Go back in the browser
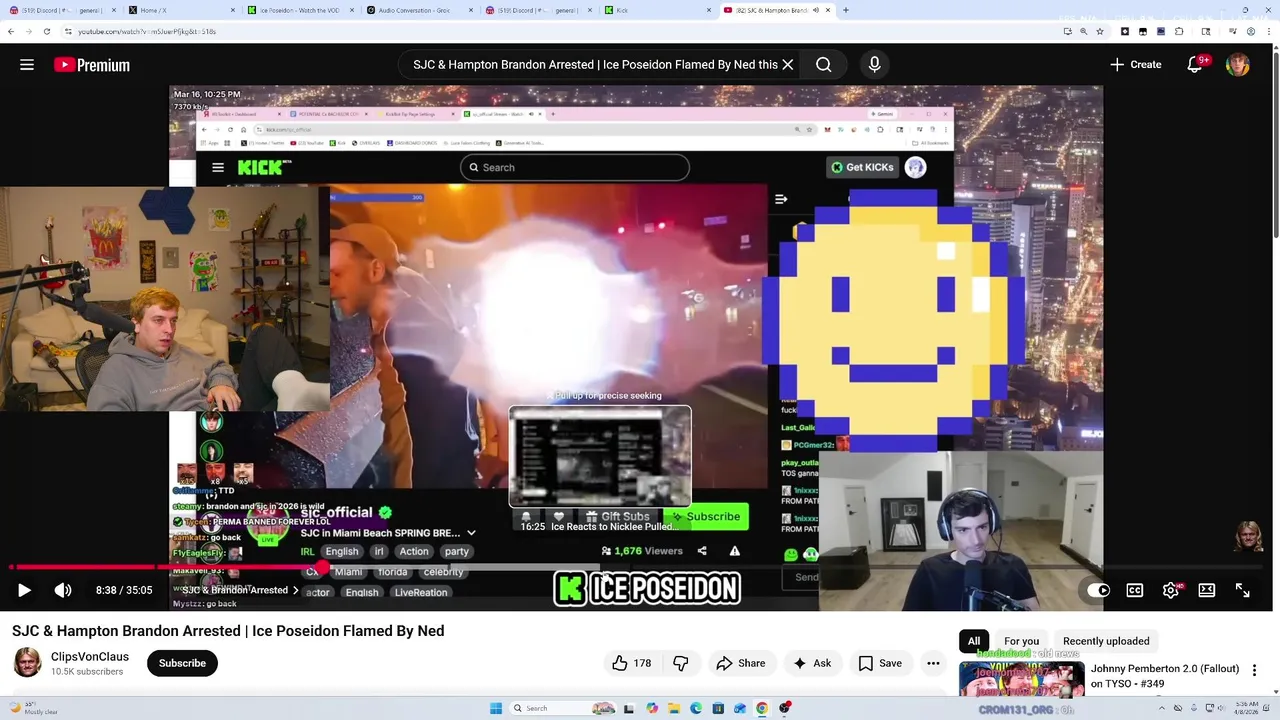This screenshot has height=720, width=1280. tap(10, 31)
